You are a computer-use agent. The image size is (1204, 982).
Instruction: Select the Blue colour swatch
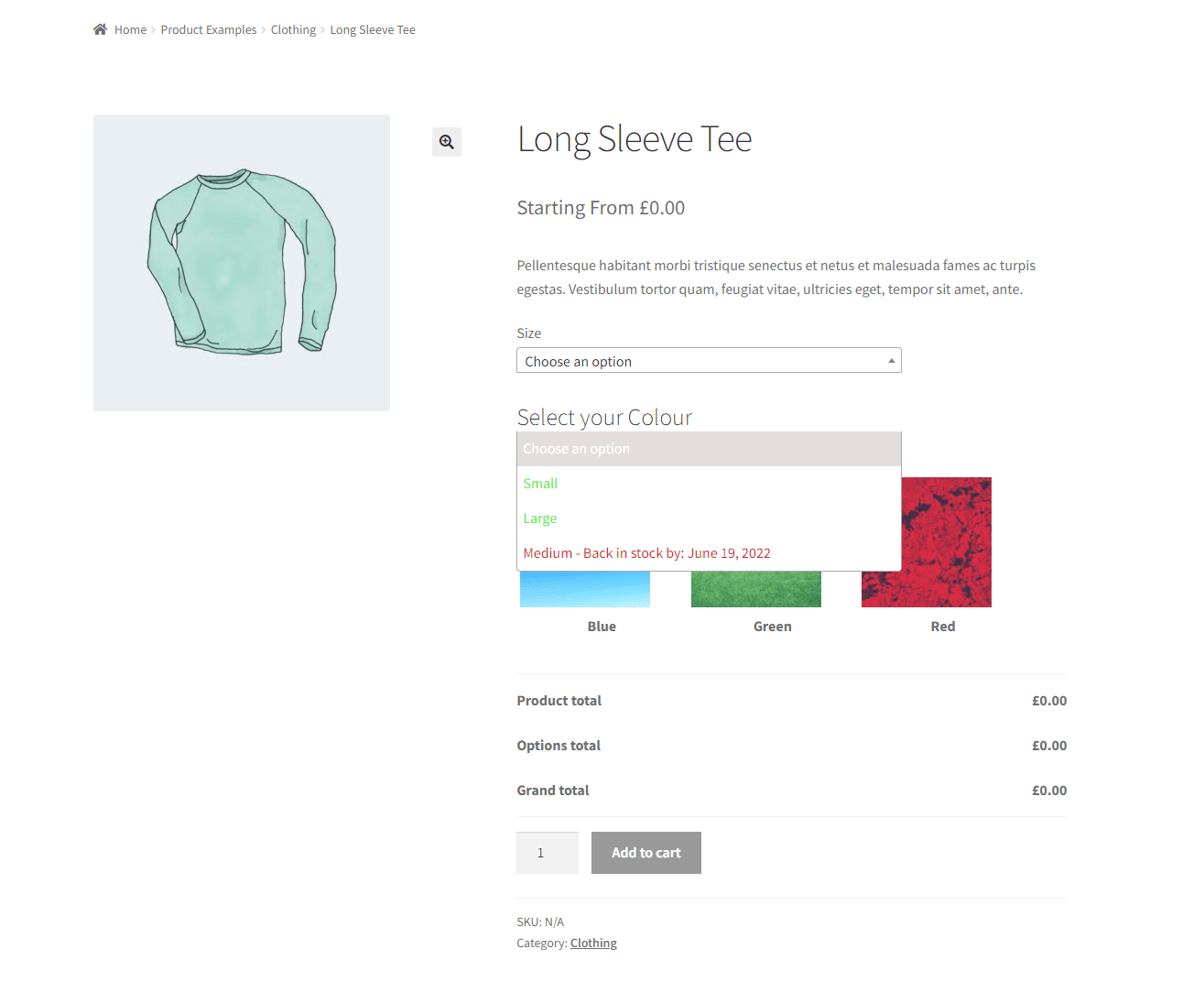coord(585,589)
